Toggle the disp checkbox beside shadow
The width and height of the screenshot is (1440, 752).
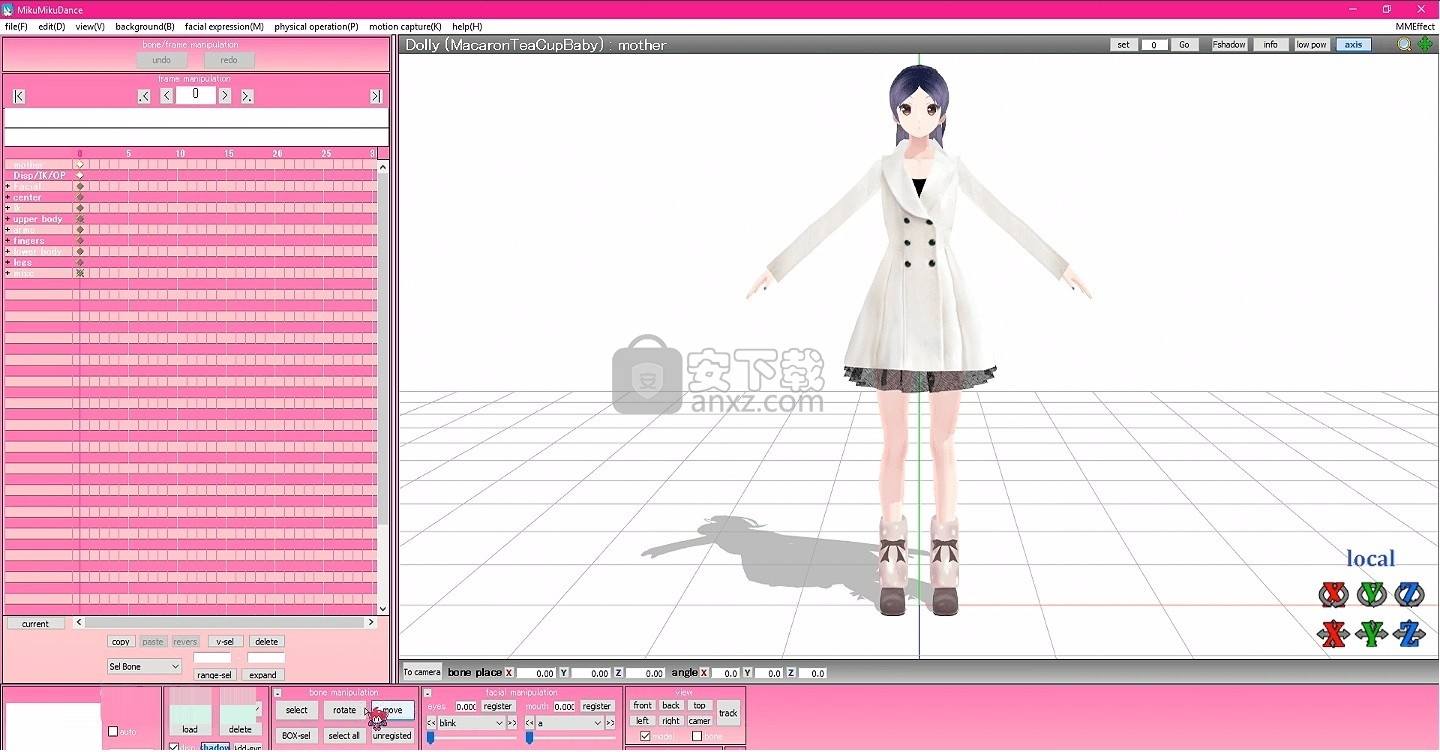174,747
